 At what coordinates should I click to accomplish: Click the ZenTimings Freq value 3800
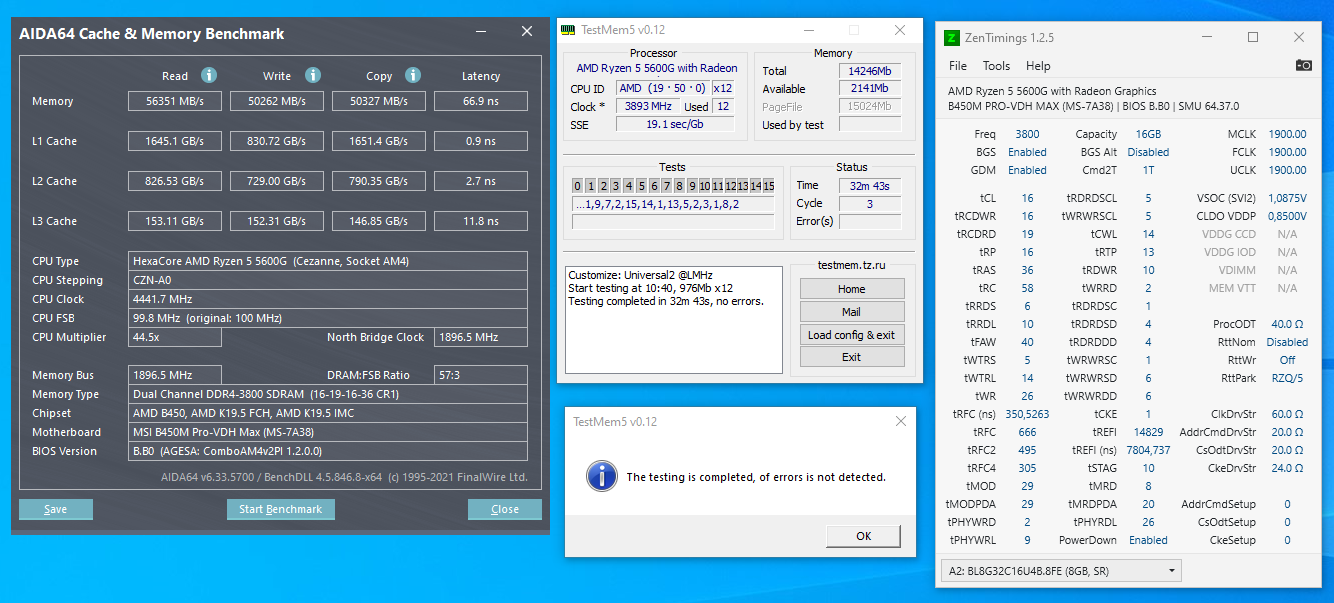pos(1027,134)
